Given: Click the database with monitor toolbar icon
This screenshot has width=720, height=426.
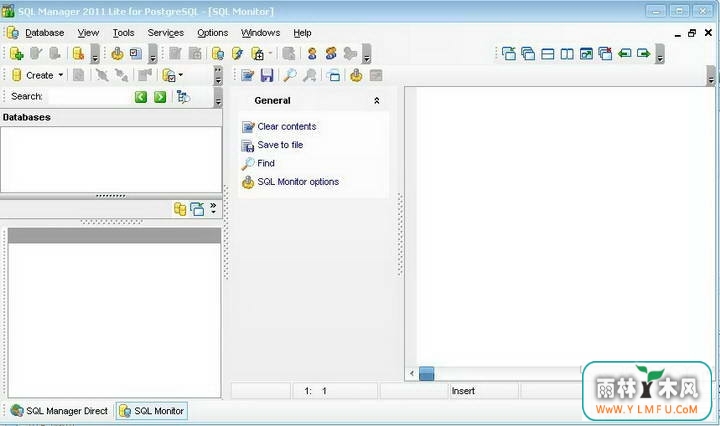Looking at the screenshot, I should (x=218, y=54).
